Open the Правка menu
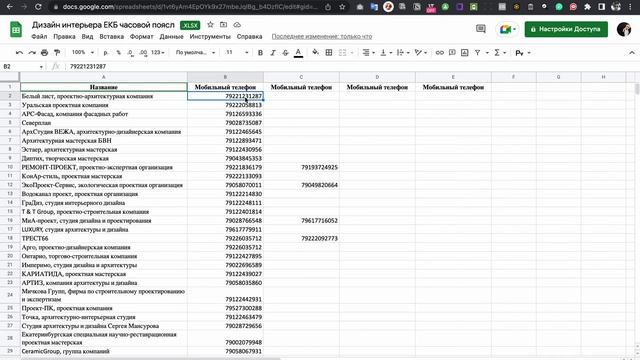This screenshot has width=640, height=360. point(64,36)
